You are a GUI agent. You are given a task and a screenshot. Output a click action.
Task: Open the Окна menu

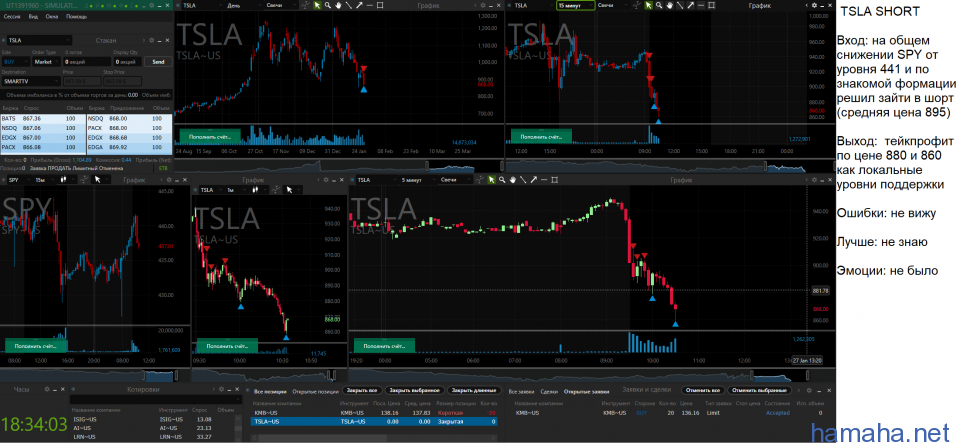52,17
